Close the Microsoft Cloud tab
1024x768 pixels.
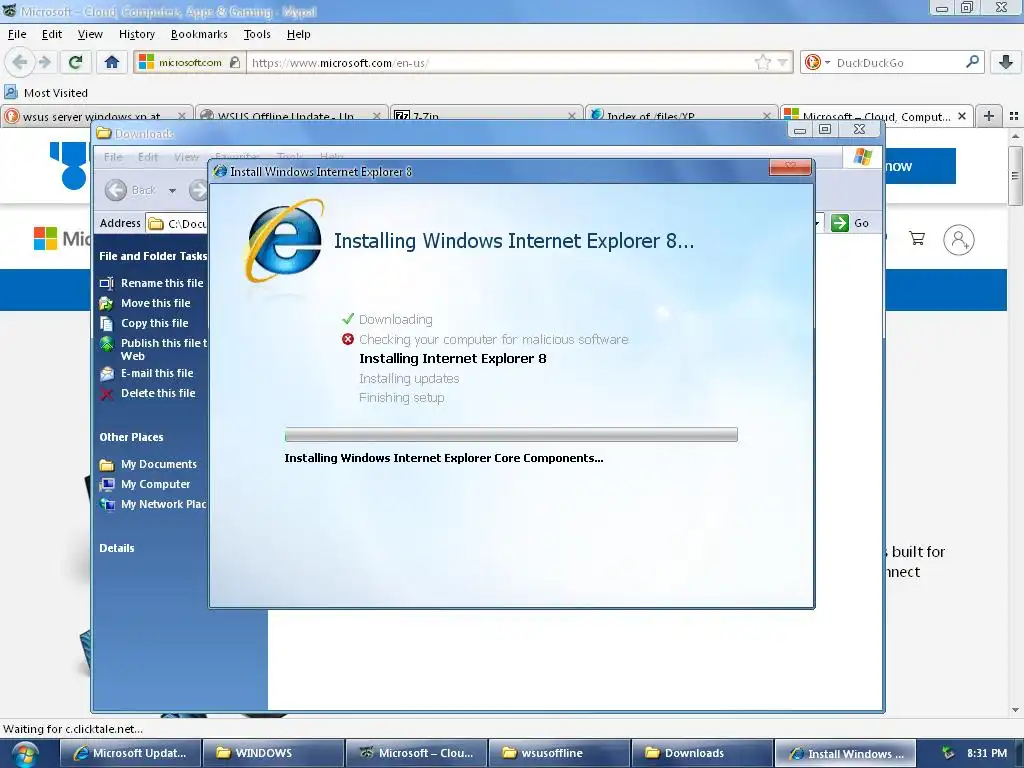(x=962, y=116)
